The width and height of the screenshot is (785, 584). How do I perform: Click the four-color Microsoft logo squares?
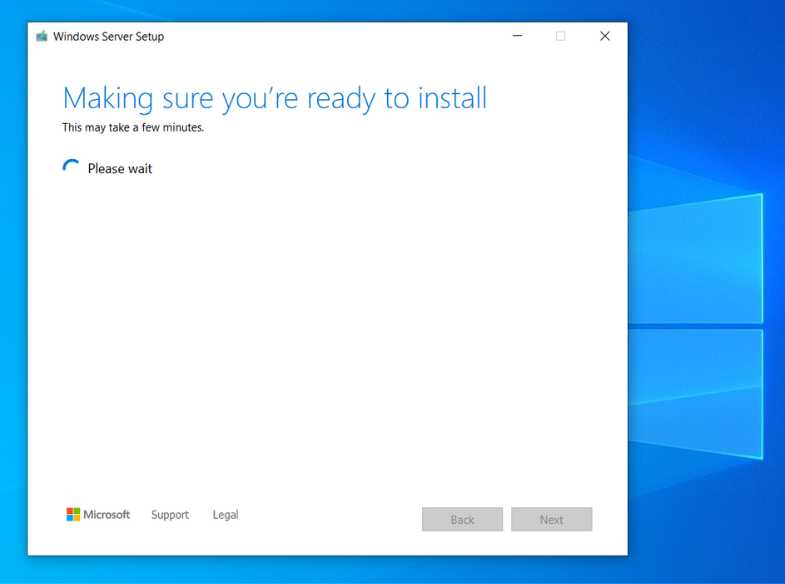pos(73,515)
